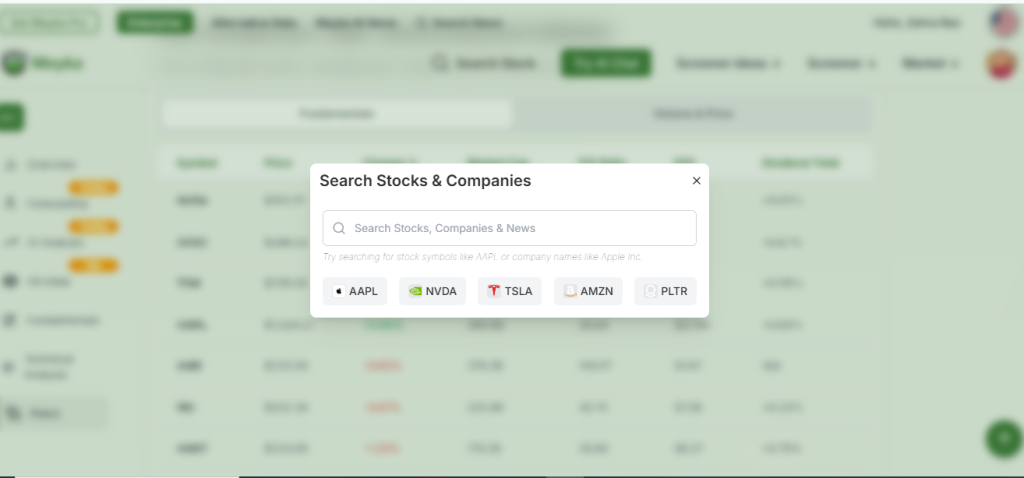This screenshot has width=1024, height=478.
Task: Collapse the sidebar with the green button
Action: coord(11,117)
